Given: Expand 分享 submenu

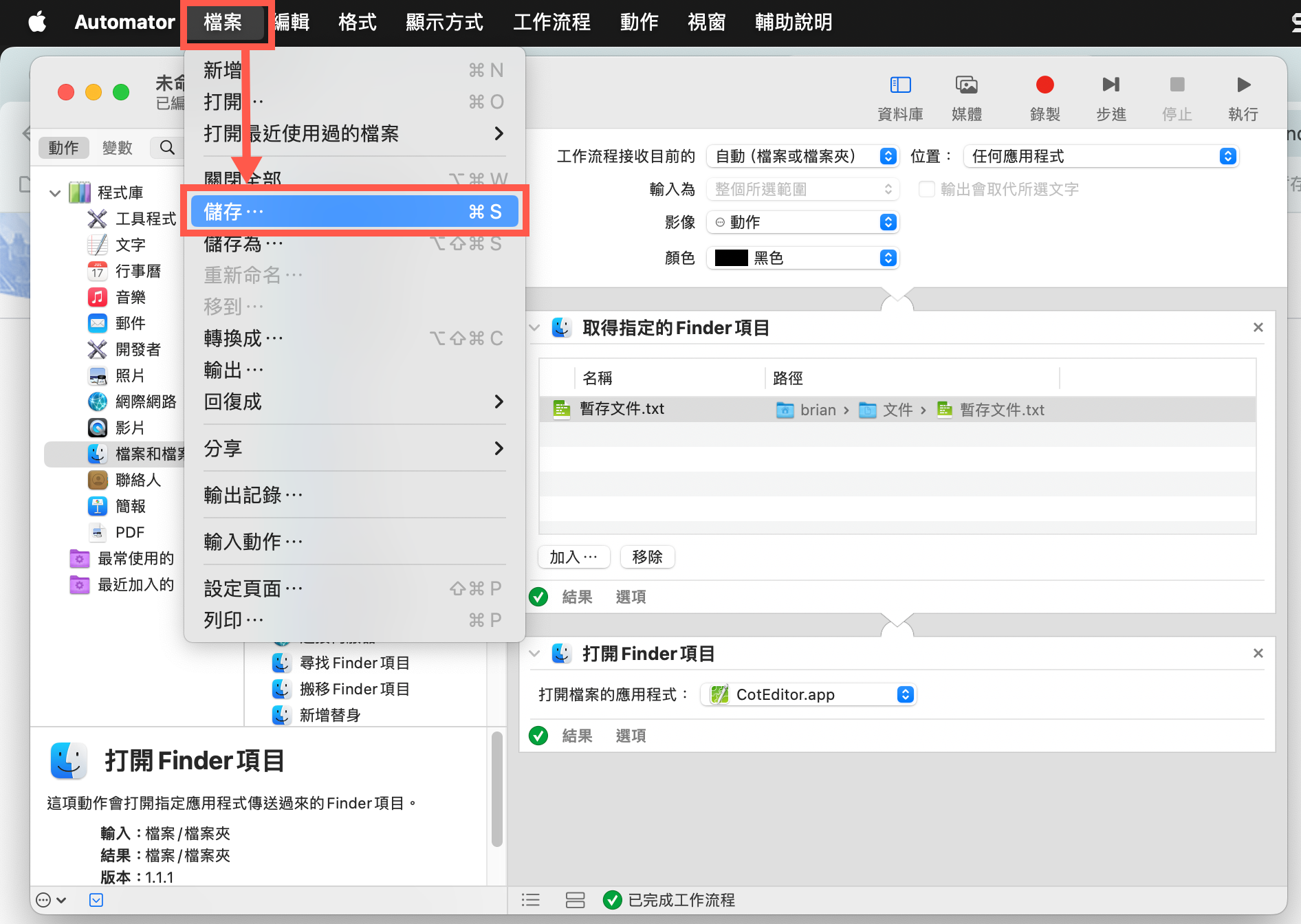Looking at the screenshot, I should 354,448.
